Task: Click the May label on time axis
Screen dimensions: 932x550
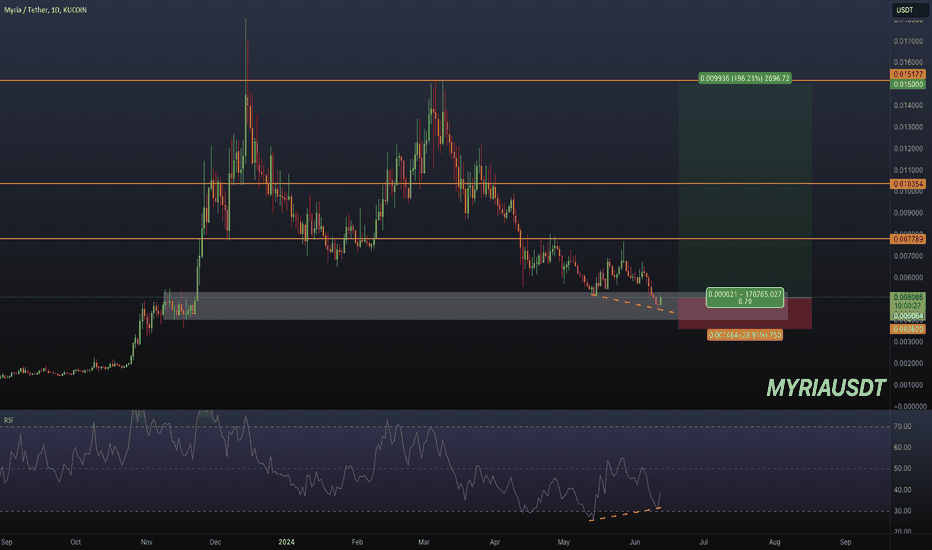Action: 563,542
